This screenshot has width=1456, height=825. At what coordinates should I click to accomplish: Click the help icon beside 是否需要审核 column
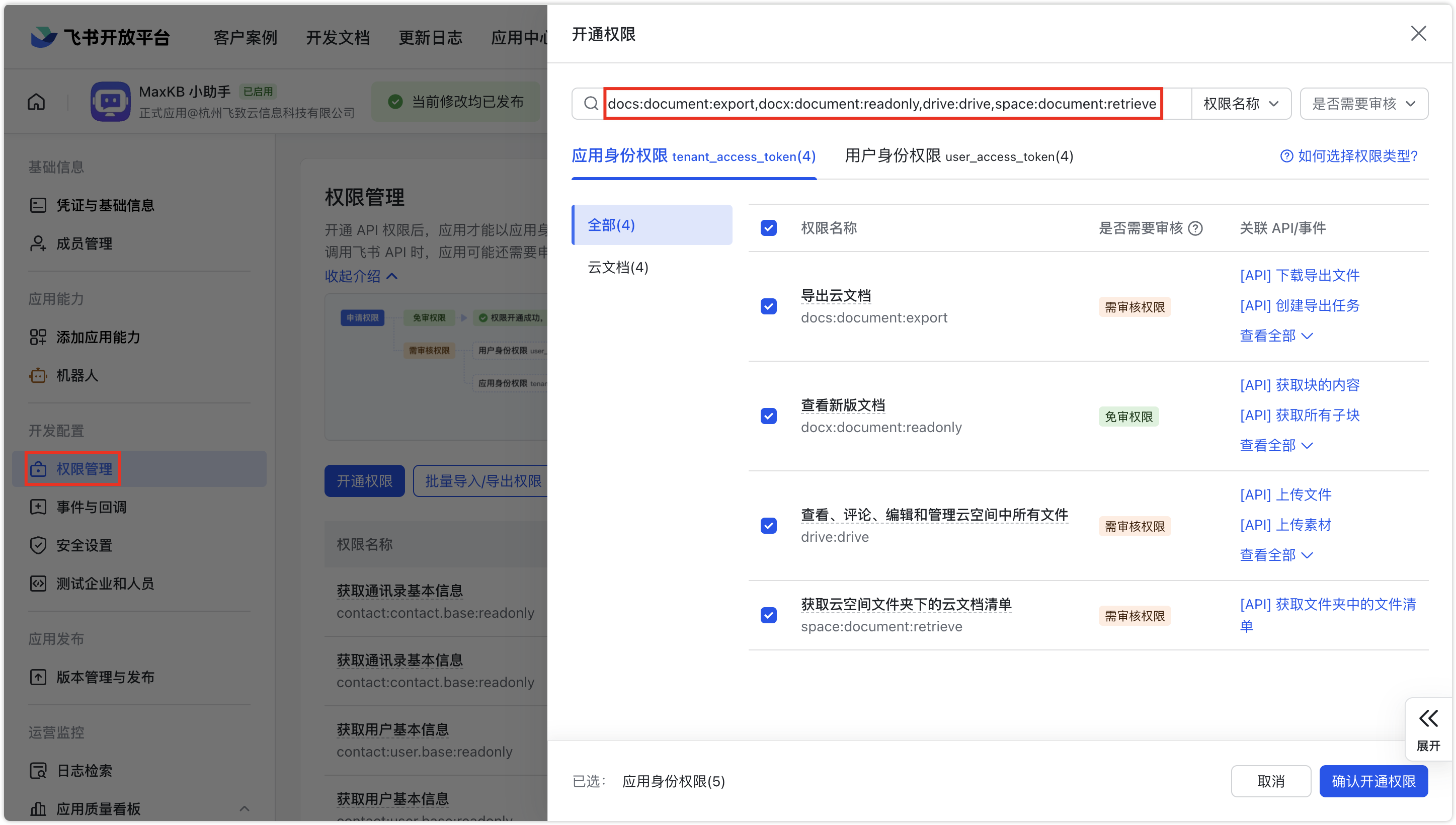[x=1195, y=228]
